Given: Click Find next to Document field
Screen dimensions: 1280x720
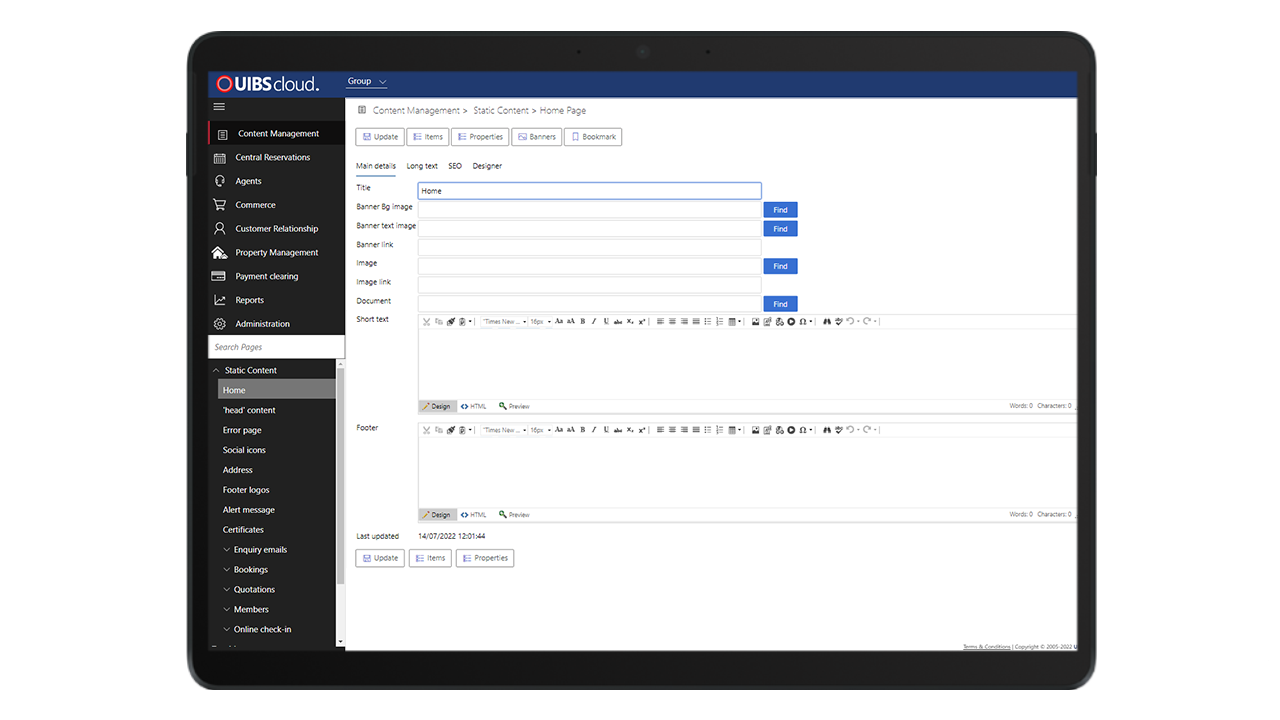Looking at the screenshot, I should point(780,304).
